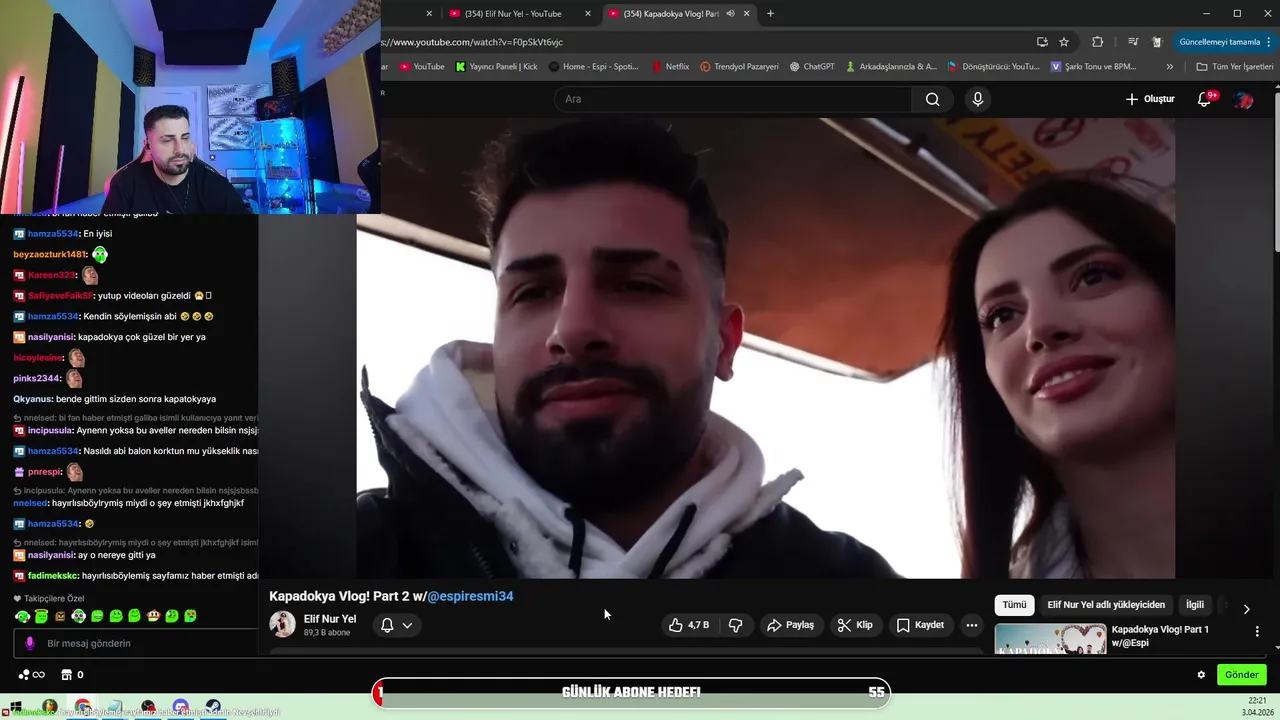Open Kapadokya Vlog Part 1 thumbnail

[1050, 639]
